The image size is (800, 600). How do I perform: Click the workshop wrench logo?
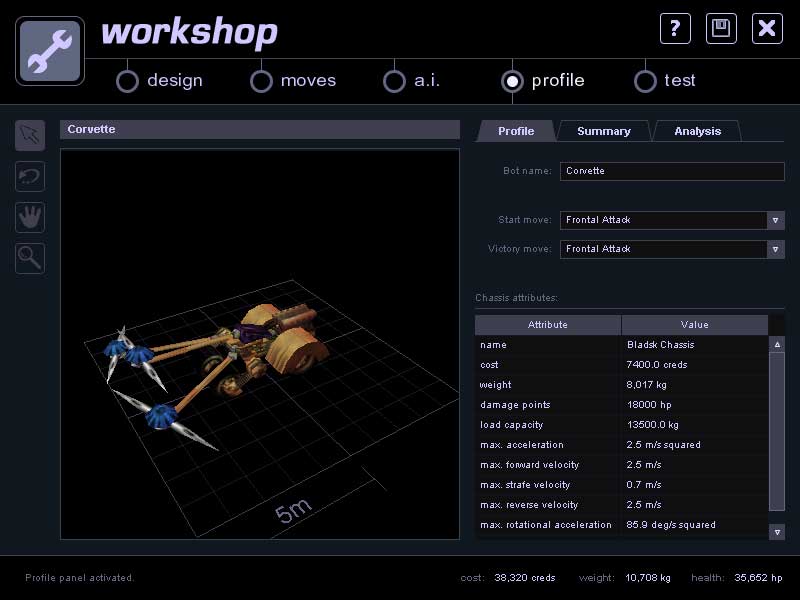click(x=50, y=50)
